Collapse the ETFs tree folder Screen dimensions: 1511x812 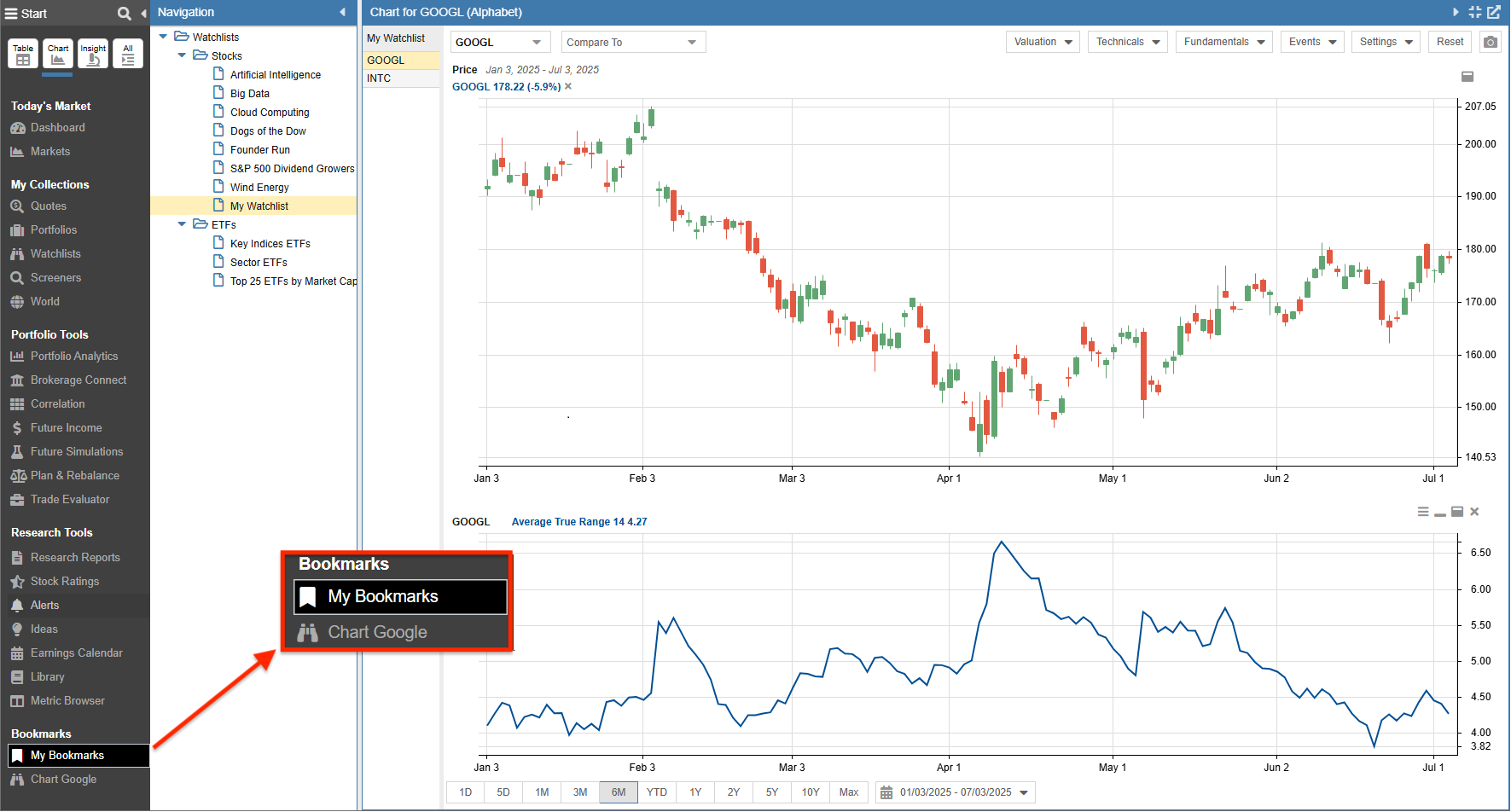click(x=182, y=224)
